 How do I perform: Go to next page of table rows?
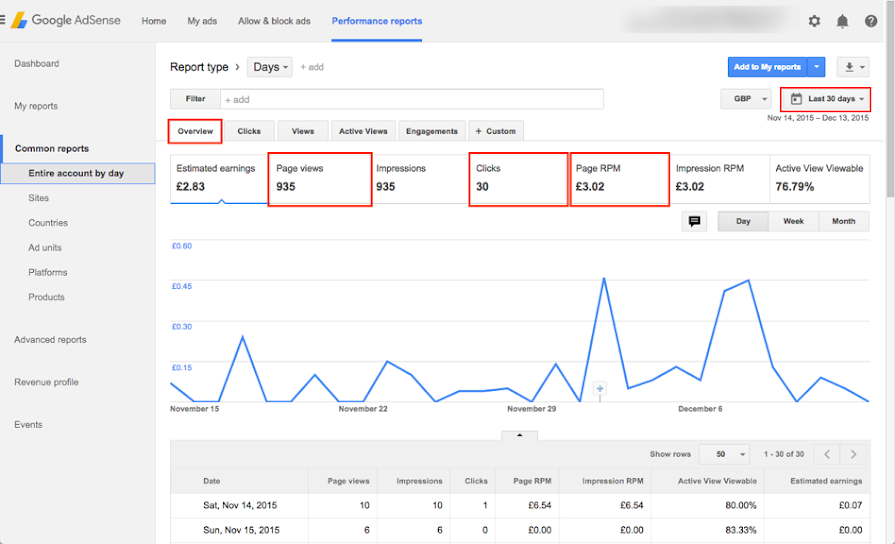pos(853,454)
